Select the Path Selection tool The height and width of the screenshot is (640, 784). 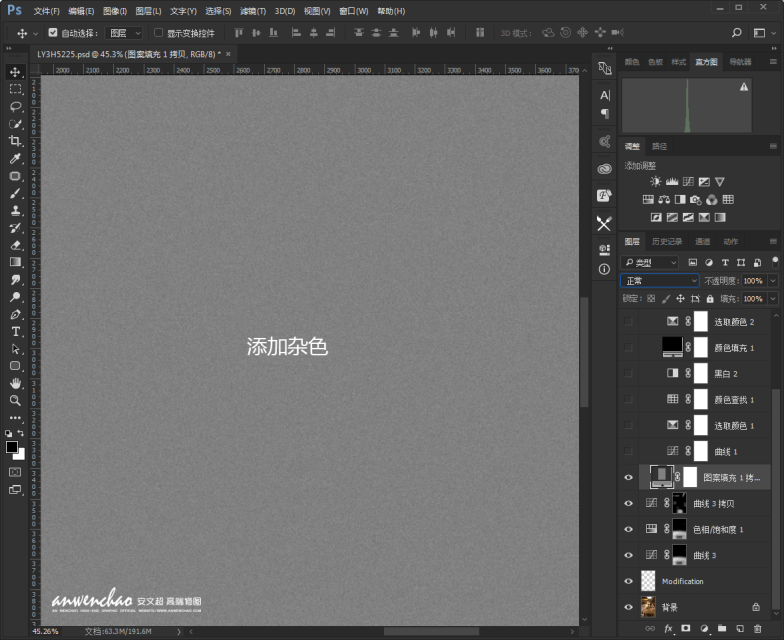point(15,349)
